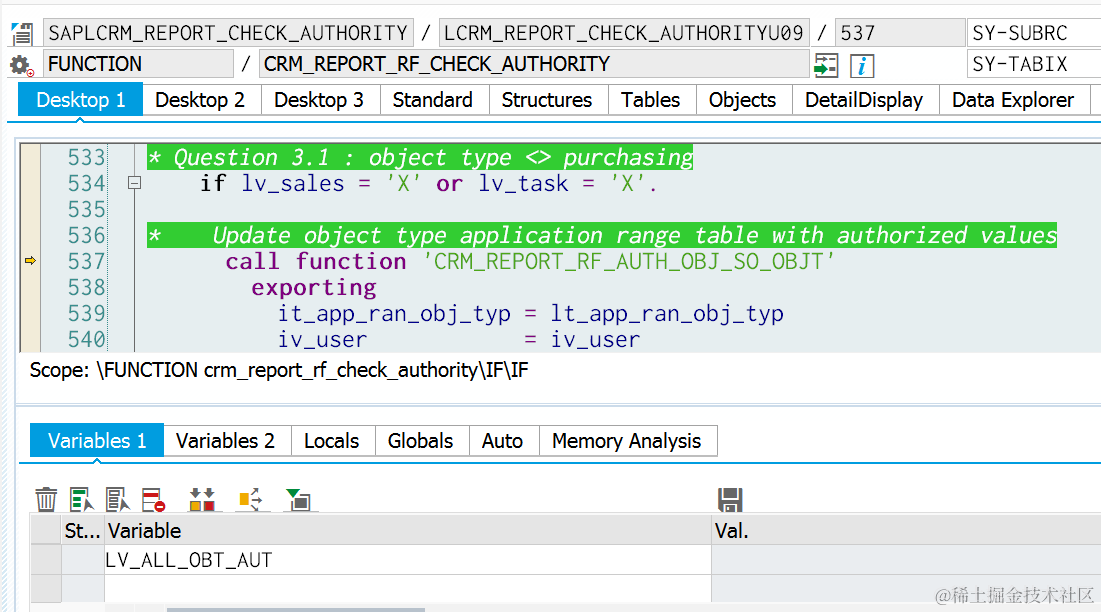
Task: Switch to Data Explorer tab
Action: [x=1013, y=100]
